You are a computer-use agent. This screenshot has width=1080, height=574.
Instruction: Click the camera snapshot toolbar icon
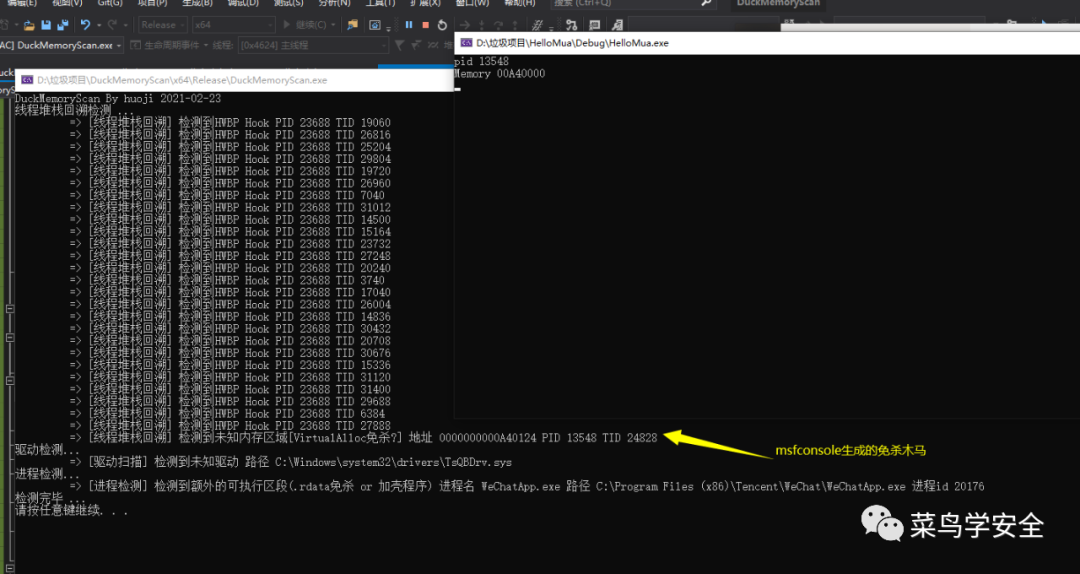click(x=375, y=25)
